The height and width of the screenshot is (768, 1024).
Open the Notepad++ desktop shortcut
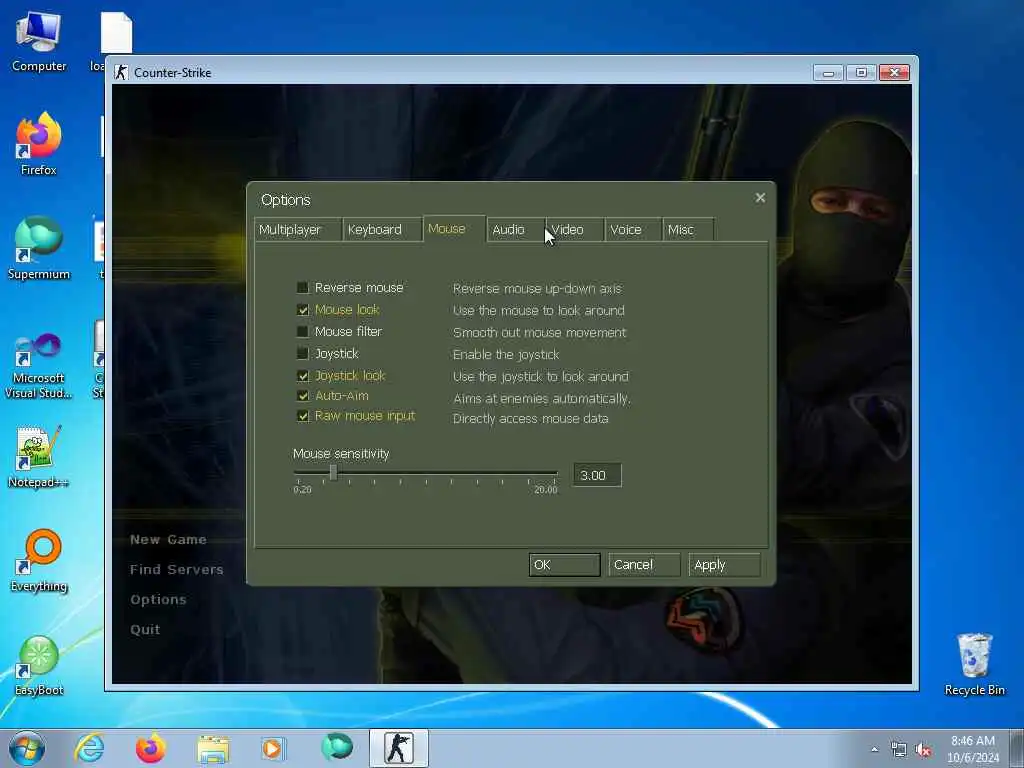coord(39,457)
